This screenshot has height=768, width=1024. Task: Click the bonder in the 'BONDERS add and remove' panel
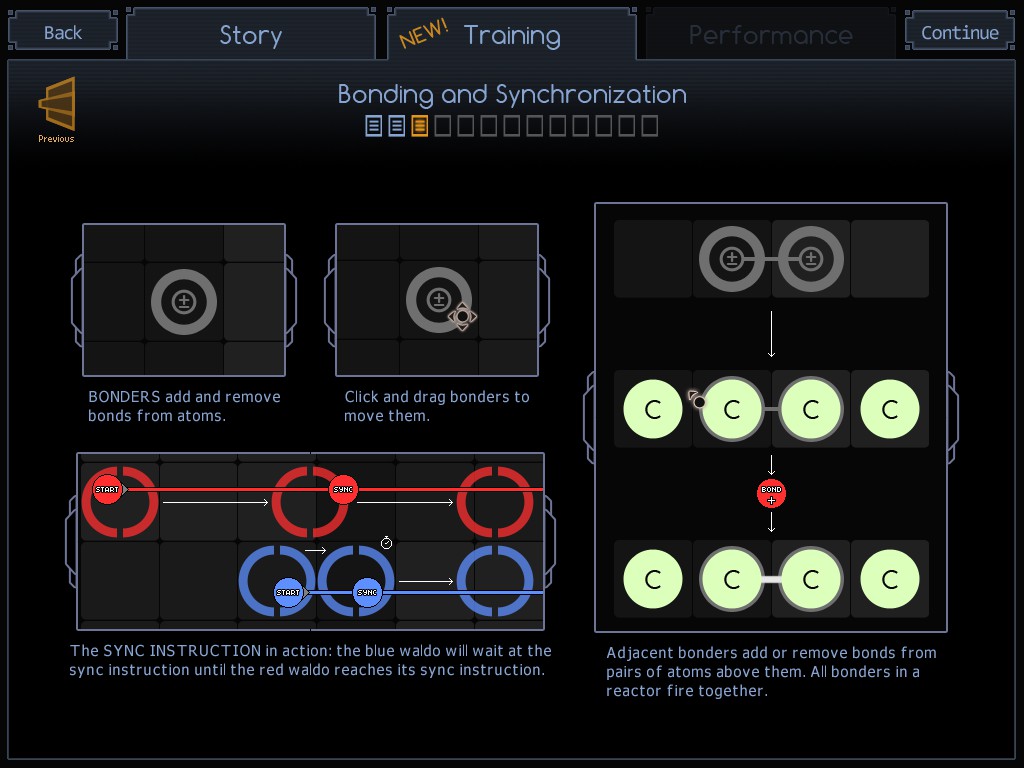pos(184,302)
